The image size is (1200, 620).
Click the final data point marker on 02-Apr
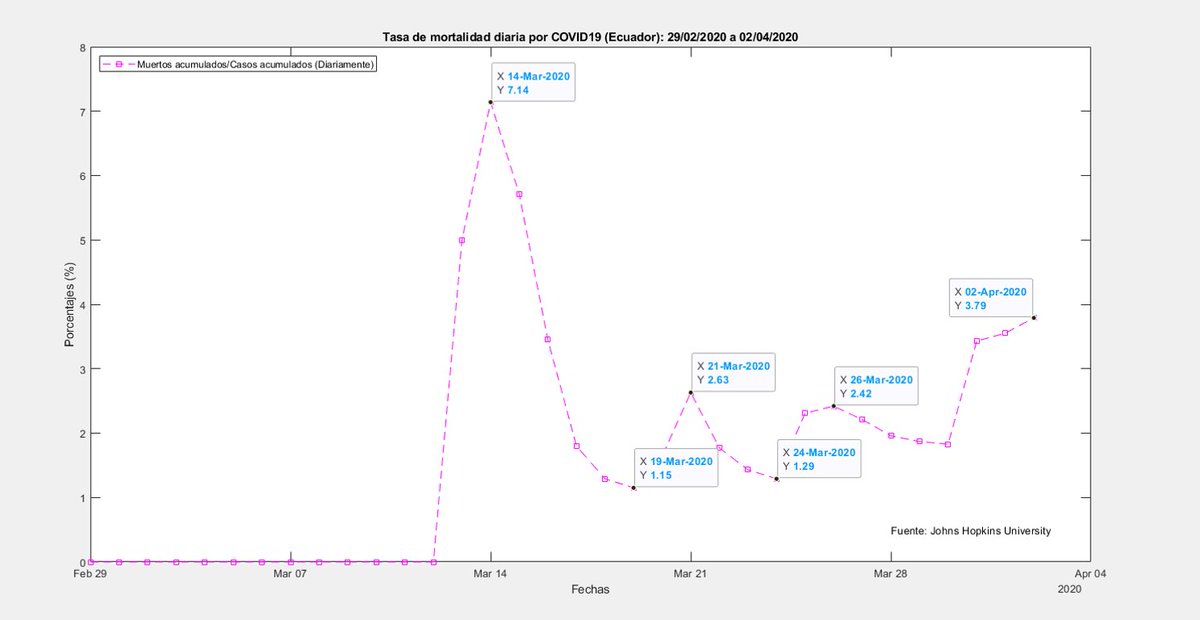[x=1033, y=318]
